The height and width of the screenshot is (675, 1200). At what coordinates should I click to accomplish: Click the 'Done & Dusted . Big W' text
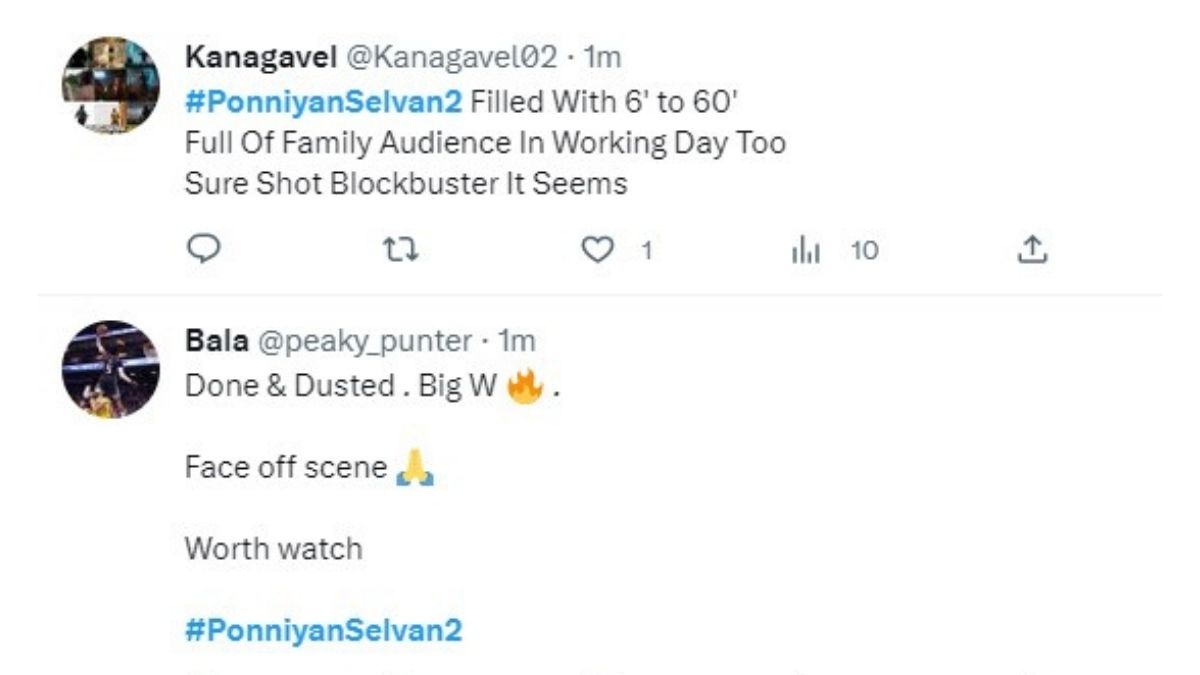click(340, 387)
